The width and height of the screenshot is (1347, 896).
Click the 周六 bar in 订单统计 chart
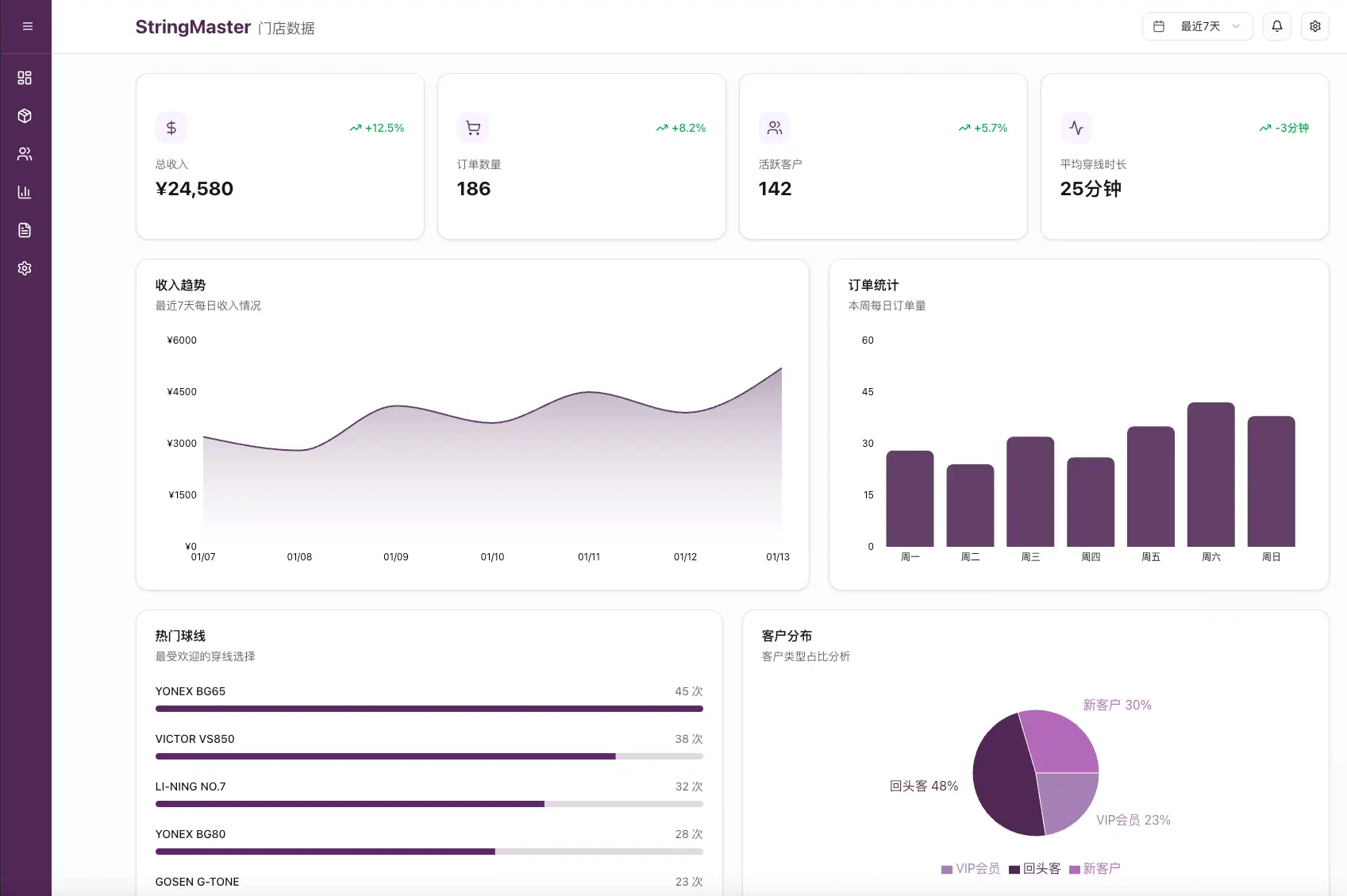click(x=1210, y=475)
